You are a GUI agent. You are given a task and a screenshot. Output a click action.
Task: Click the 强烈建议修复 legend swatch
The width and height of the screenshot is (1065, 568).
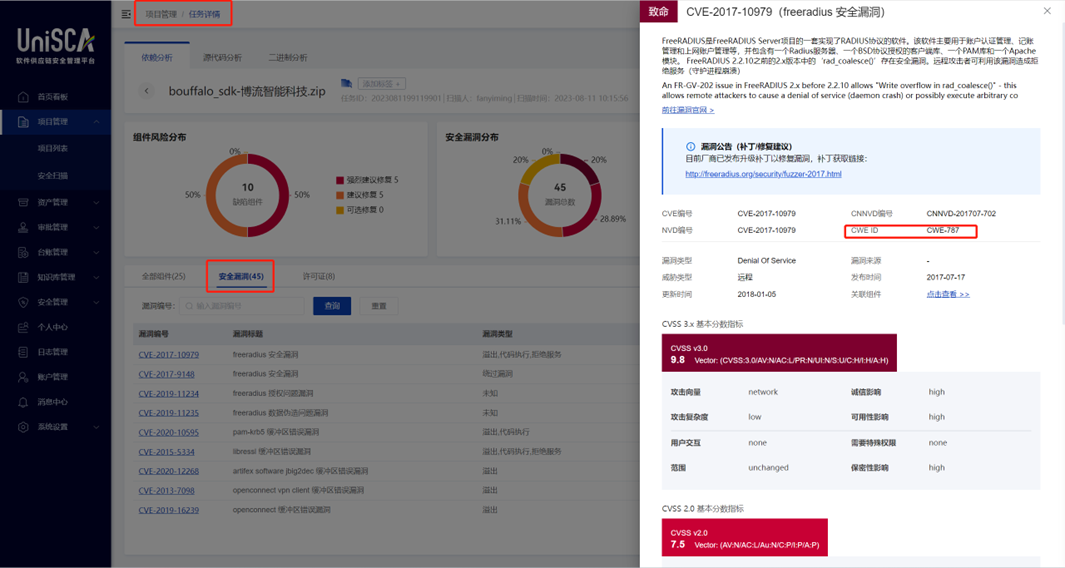click(340, 180)
